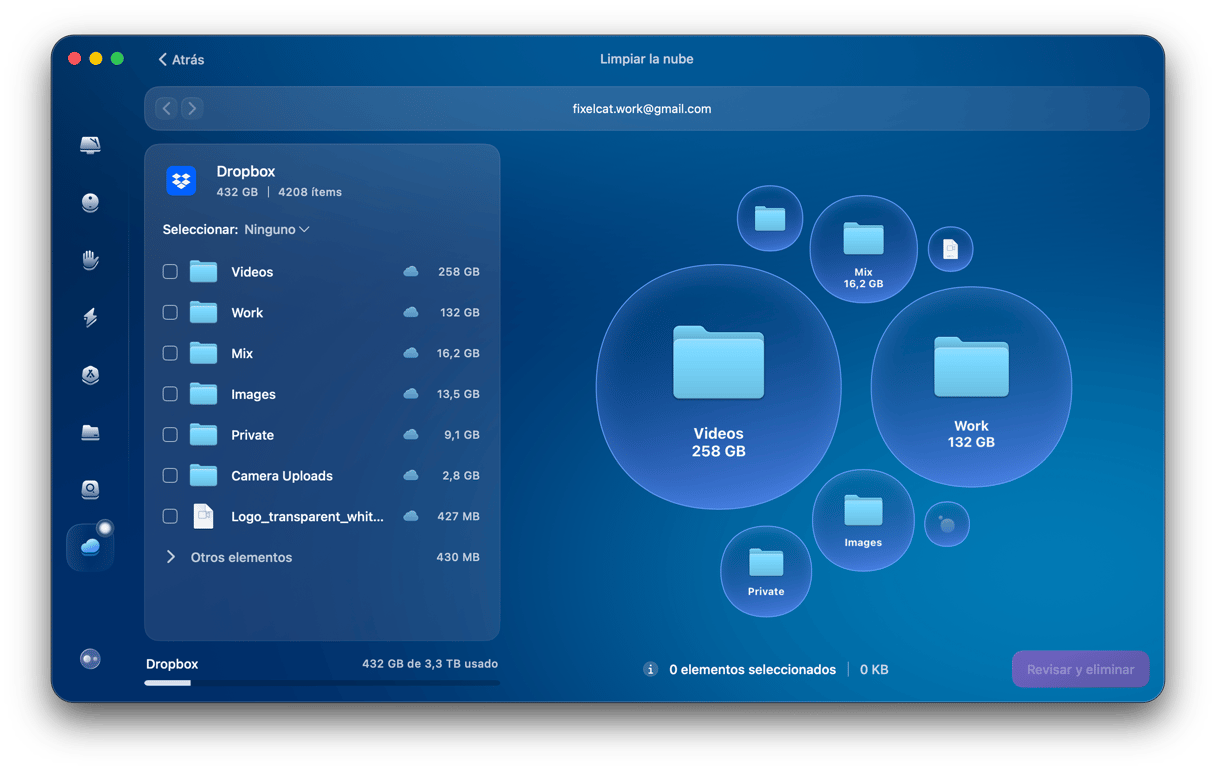Open the Applications icon in sidebar
This screenshot has width=1216, height=771.
90,375
